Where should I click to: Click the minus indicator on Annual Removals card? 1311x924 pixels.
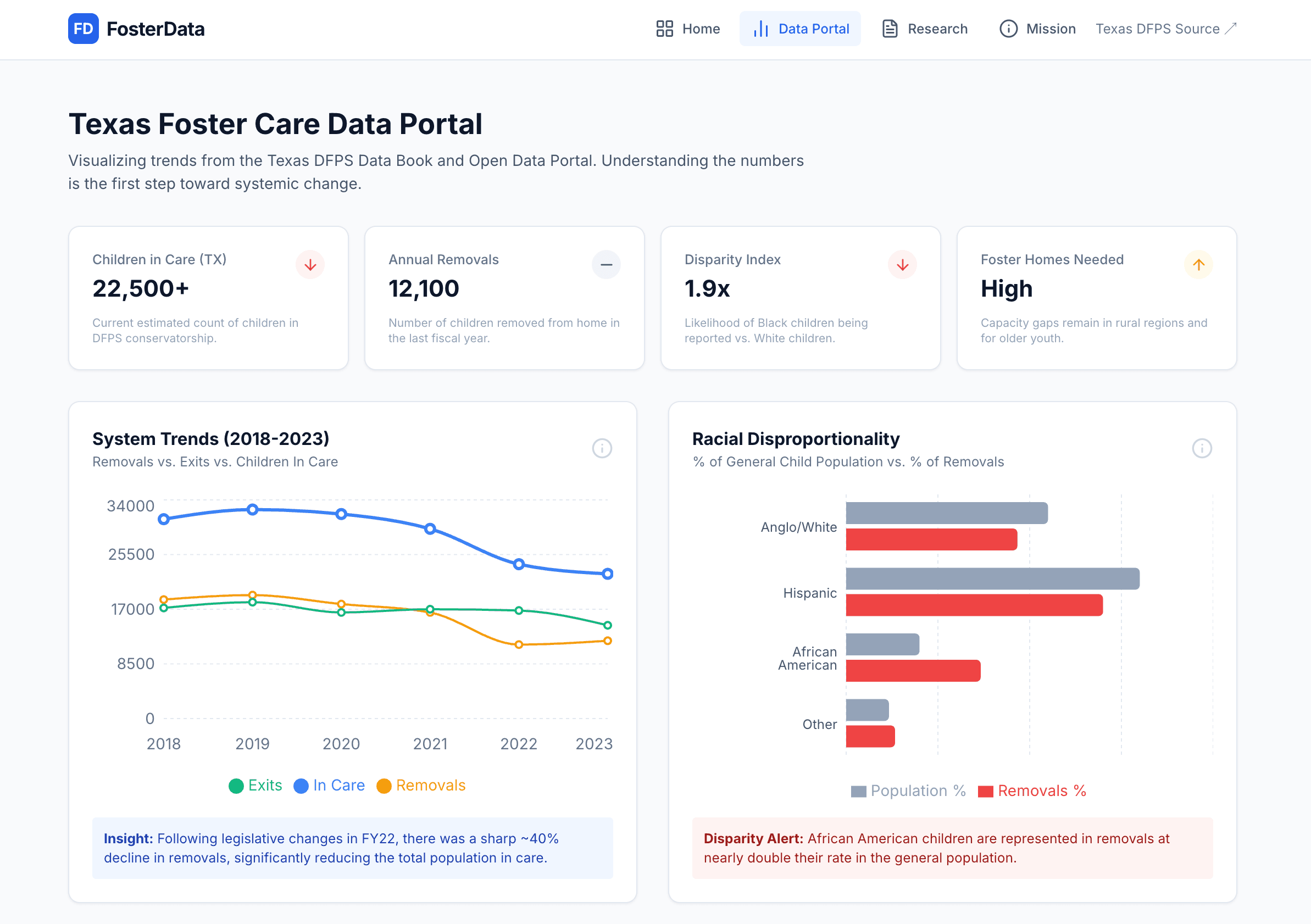click(607, 264)
